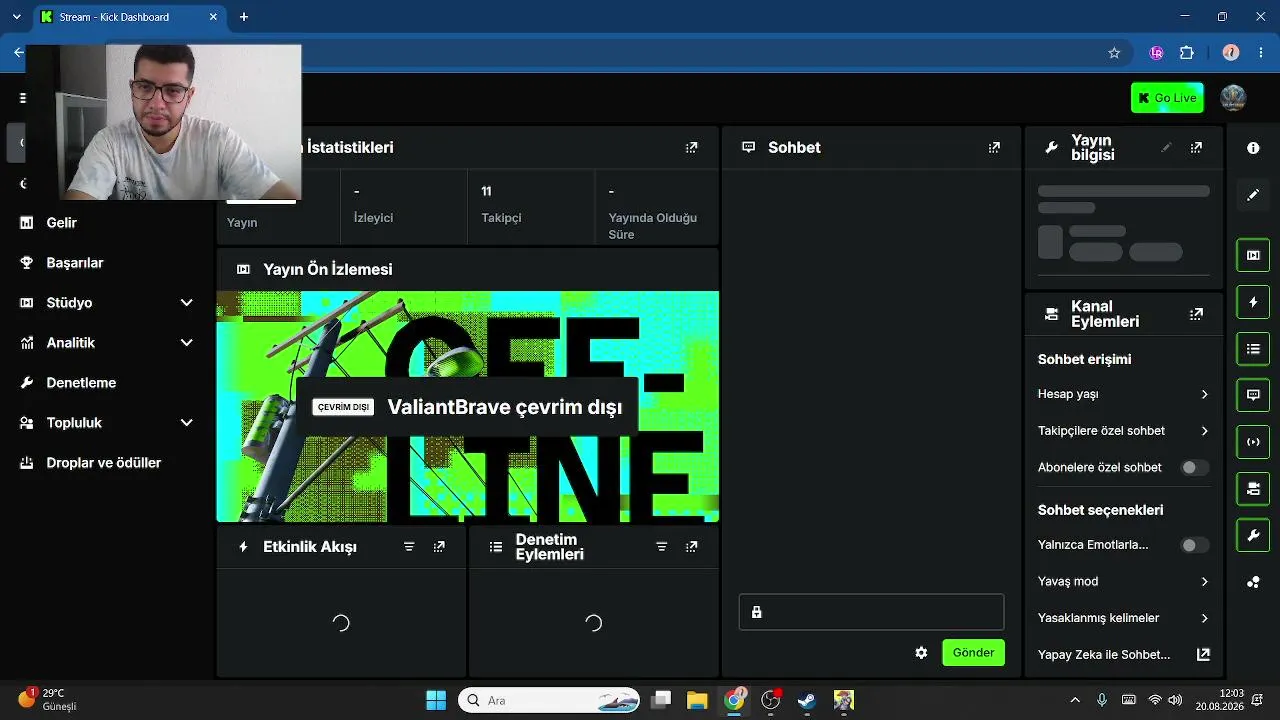
Task: Open the Yapay Zeka ile Sohbet external link
Action: pyautogui.click(x=1204, y=655)
